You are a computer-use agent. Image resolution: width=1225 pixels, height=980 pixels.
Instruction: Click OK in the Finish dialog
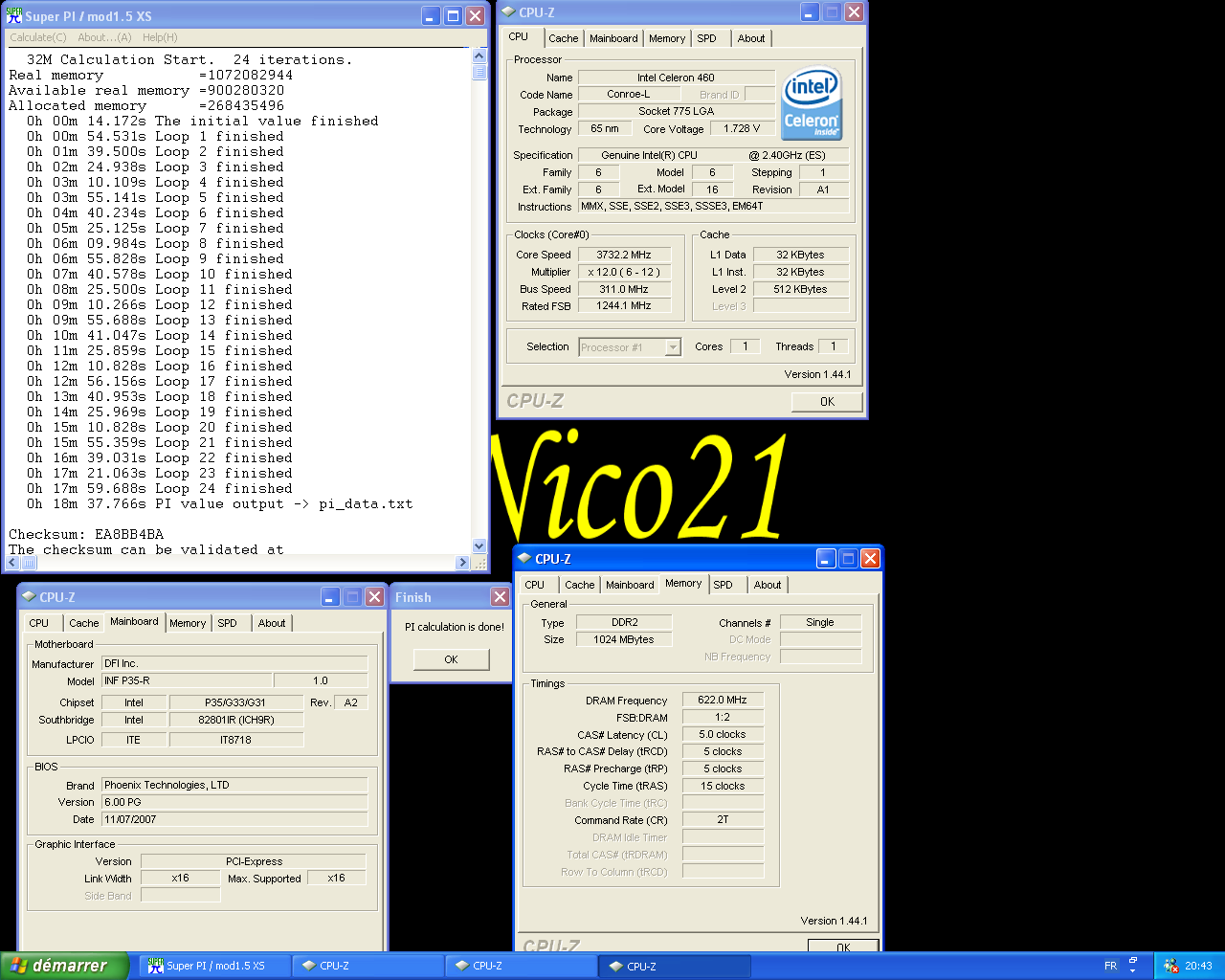pyautogui.click(x=451, y=659)
